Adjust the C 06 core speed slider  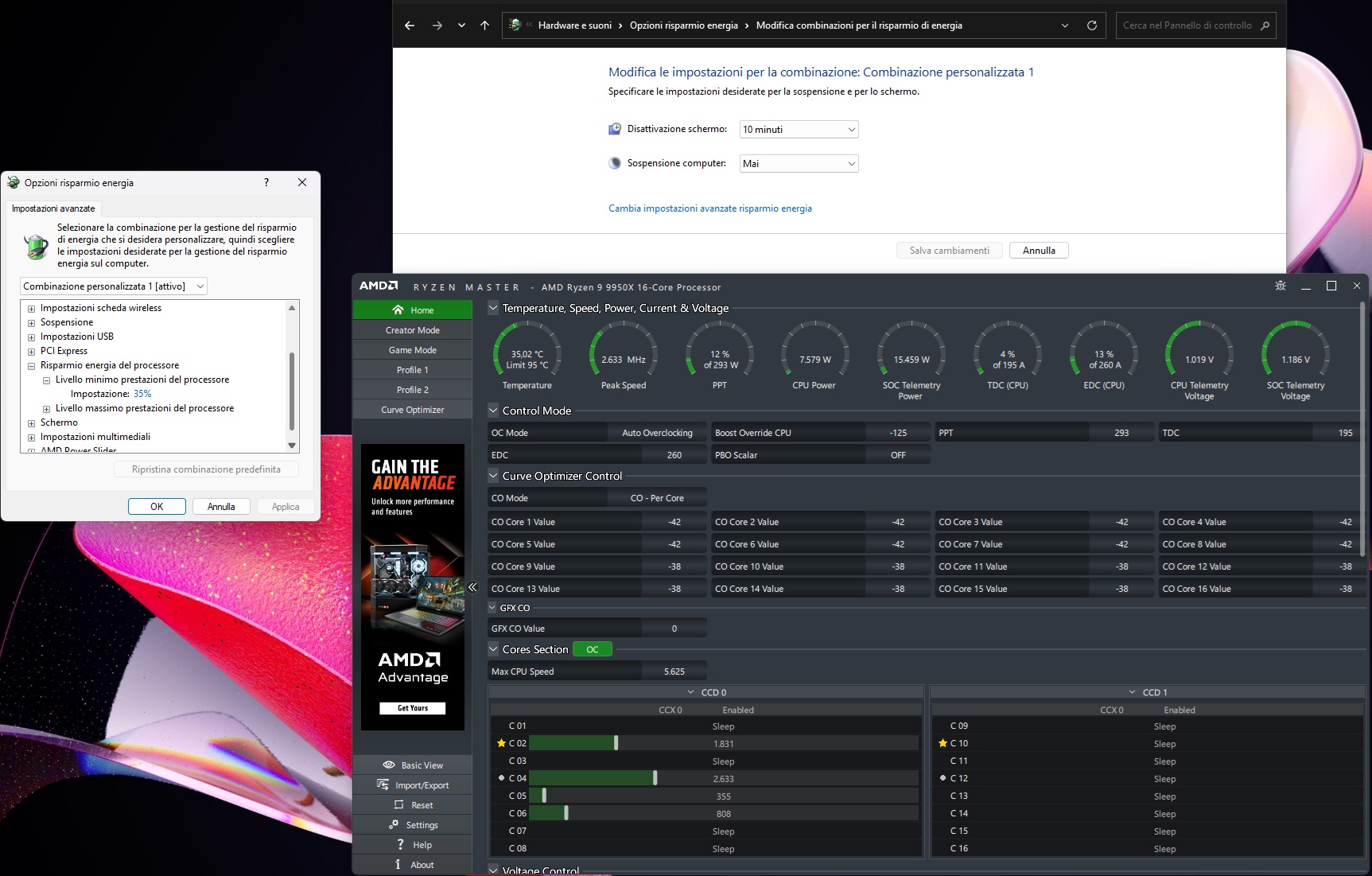click(x=566, y=813)
